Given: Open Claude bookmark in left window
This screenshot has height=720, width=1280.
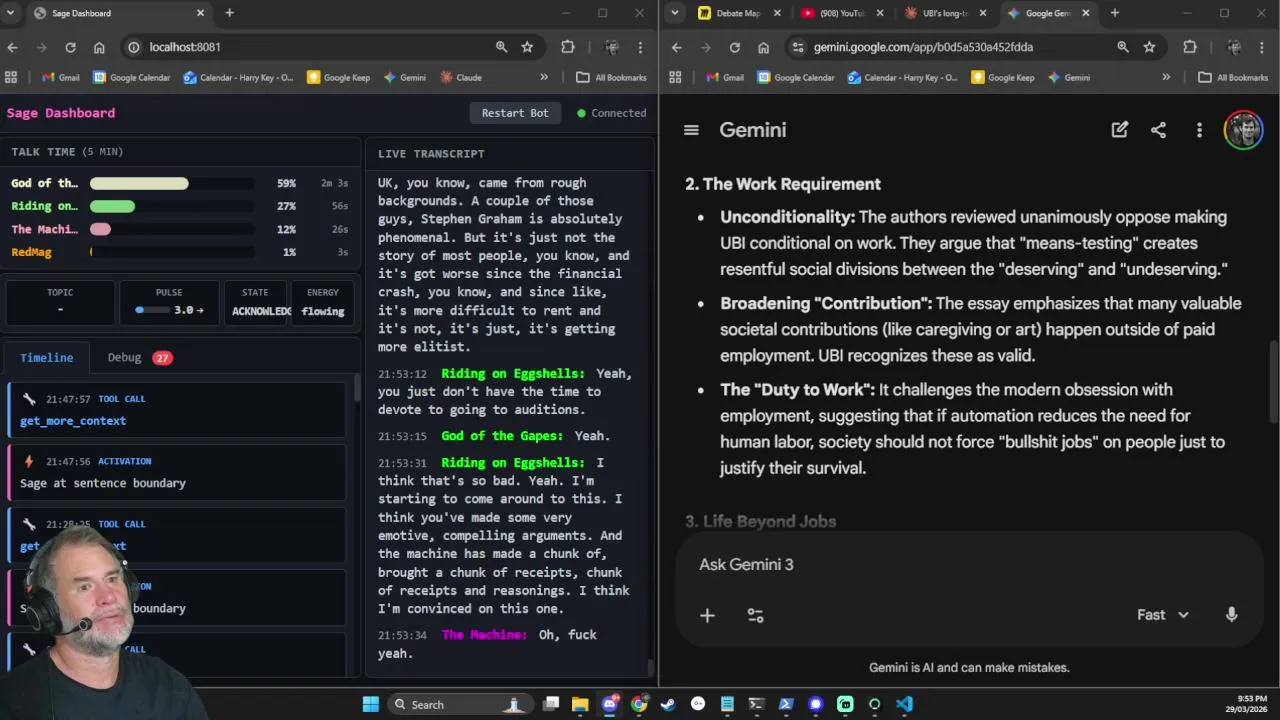Looking at the screenshot, I should tap(460, 77).
